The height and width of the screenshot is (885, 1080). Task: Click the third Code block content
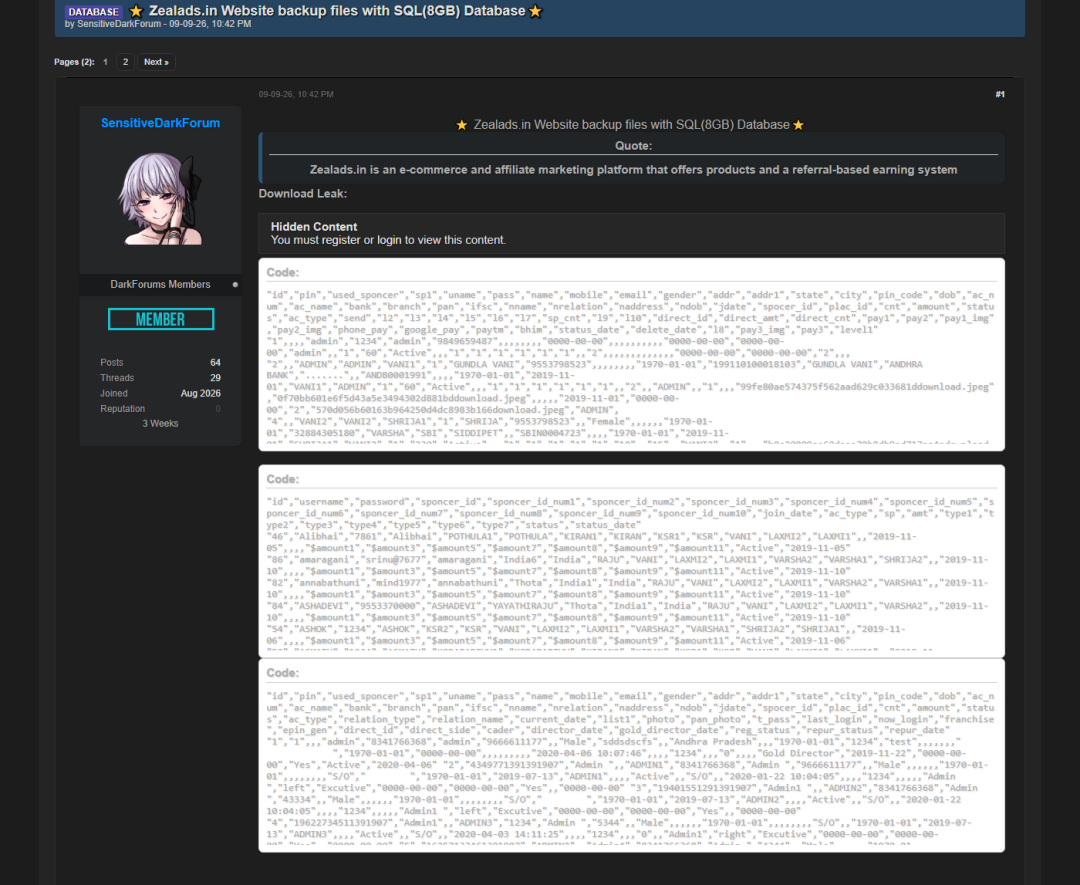pos(631,767)
